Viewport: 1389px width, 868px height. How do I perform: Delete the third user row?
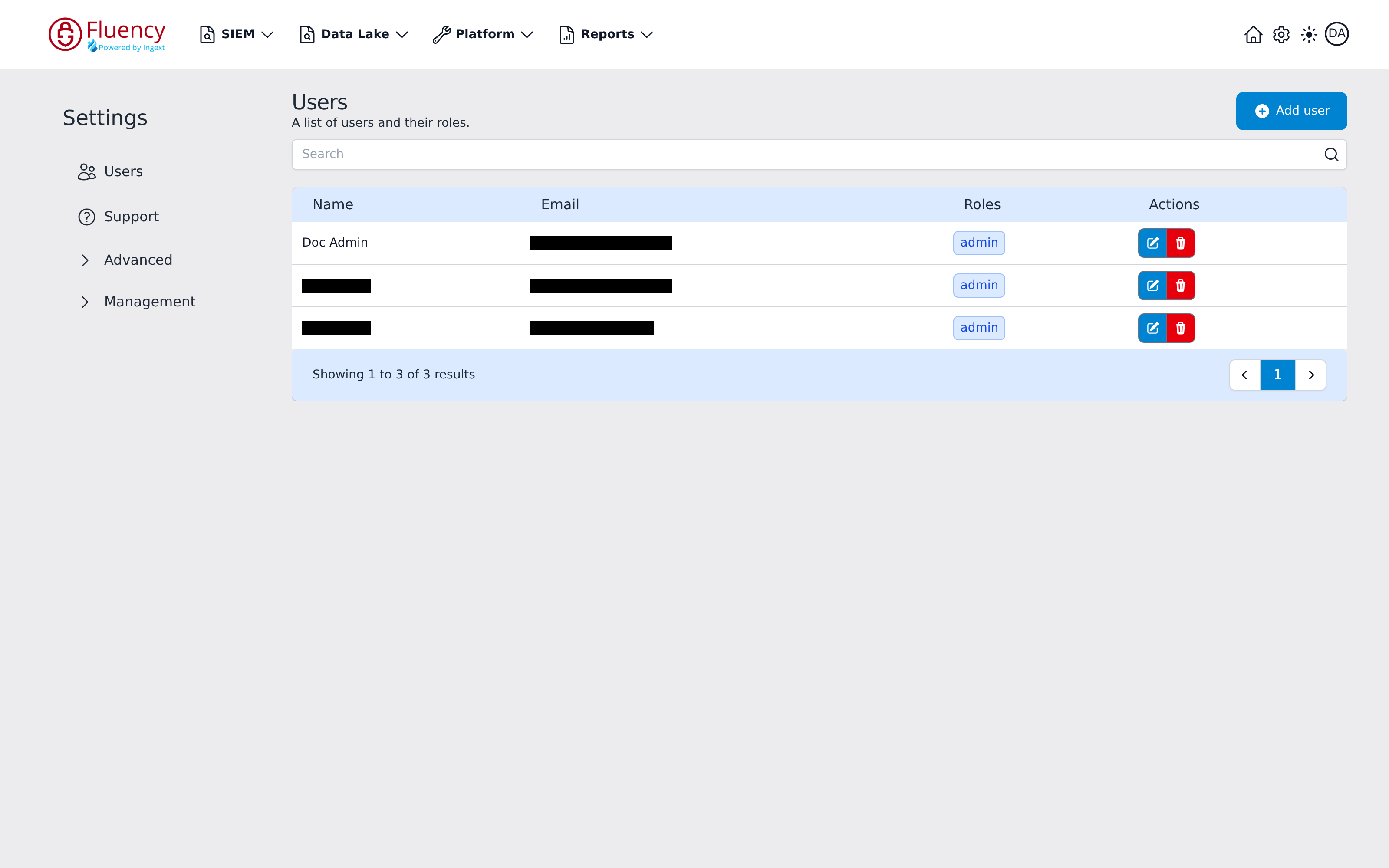click(x=1181, y=328)
